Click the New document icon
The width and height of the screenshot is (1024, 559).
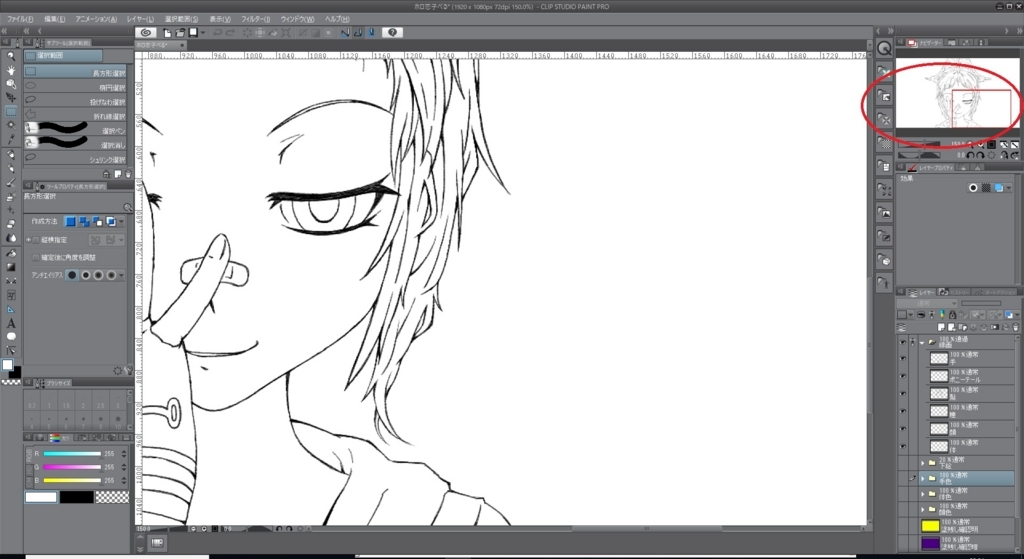pos(168,33)
